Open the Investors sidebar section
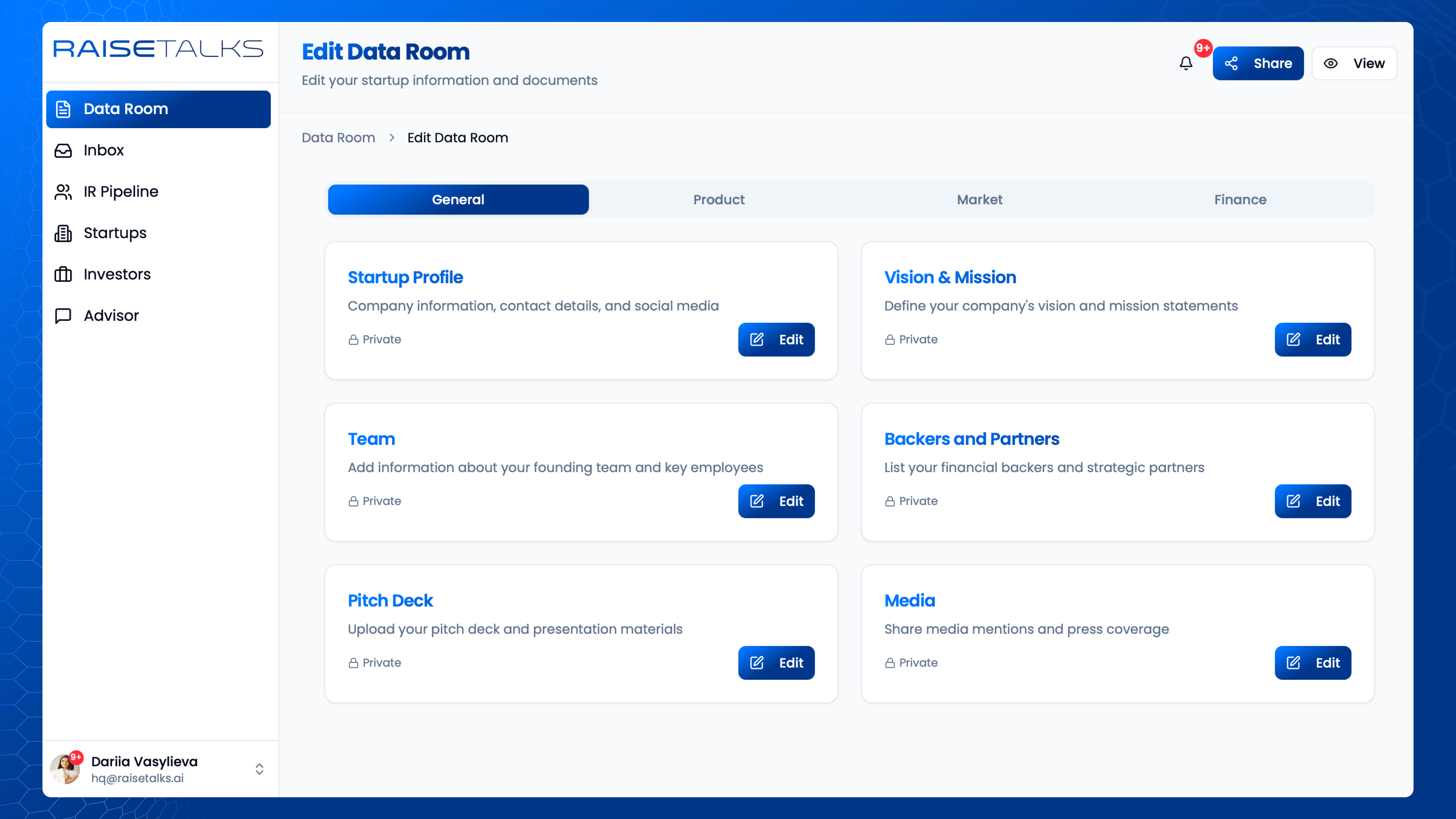 coord(117,274)
